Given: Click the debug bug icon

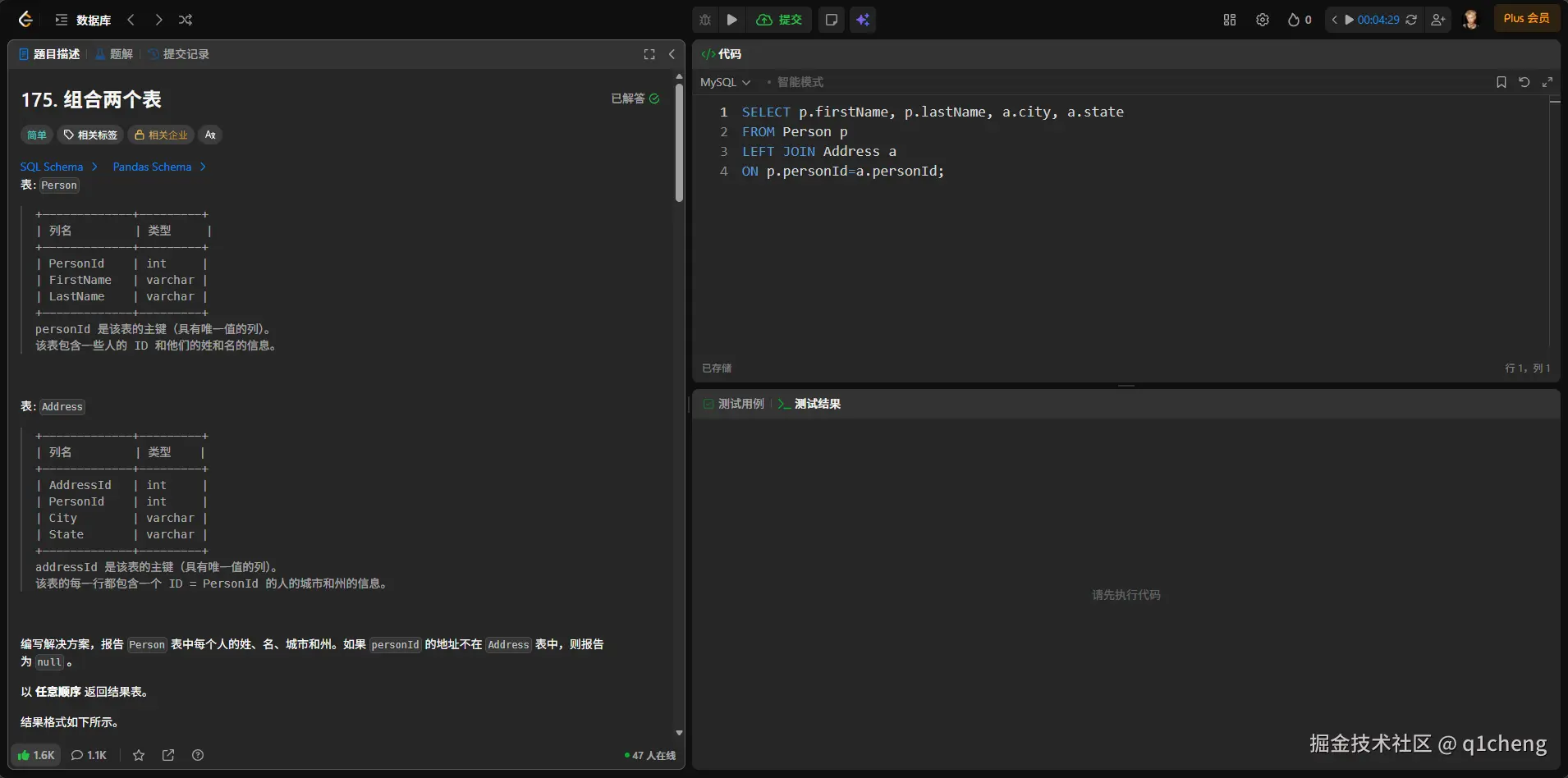Looking at the screenshot, I should point(705,20).
